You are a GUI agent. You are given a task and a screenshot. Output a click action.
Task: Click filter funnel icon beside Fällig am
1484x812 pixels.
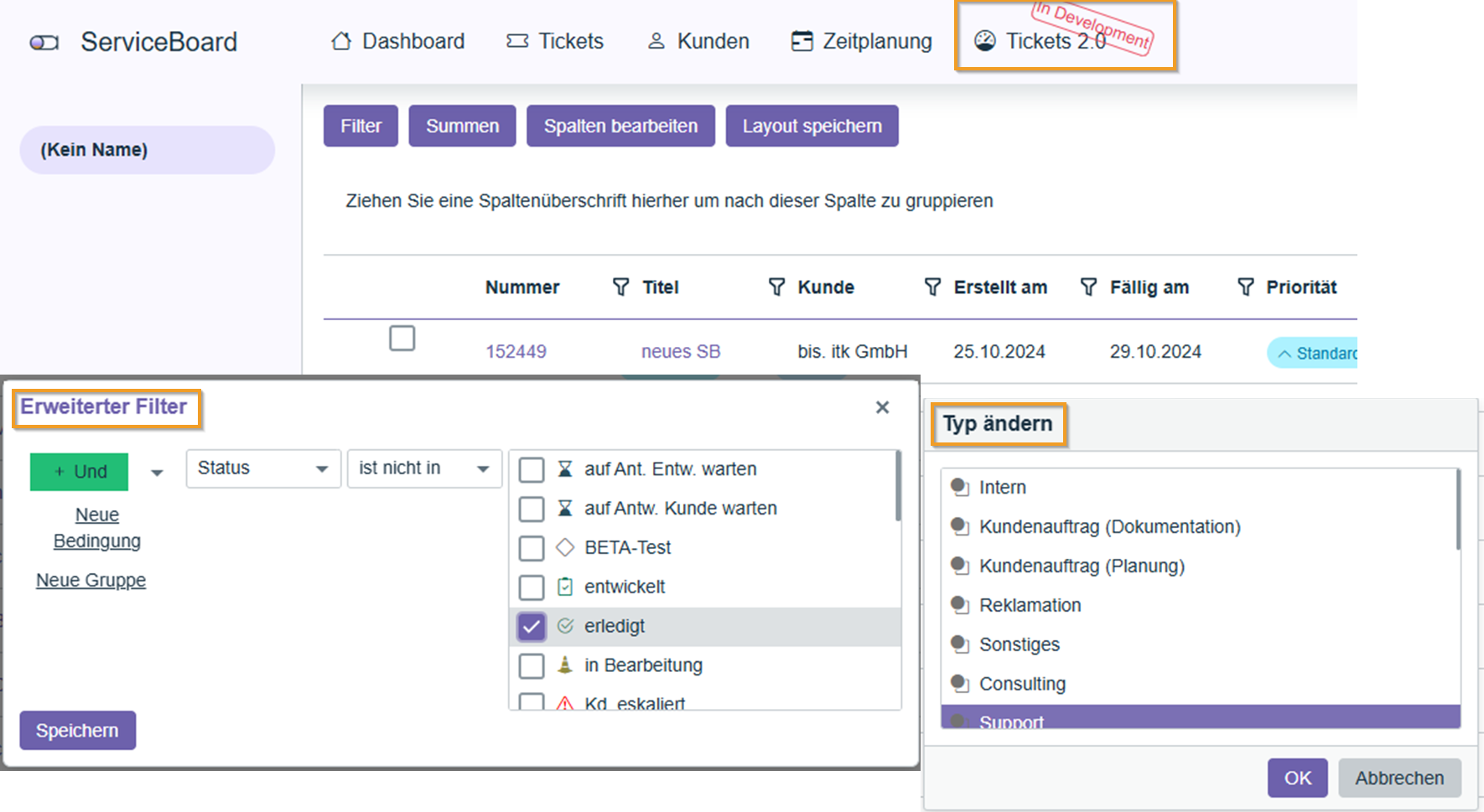1088,287
